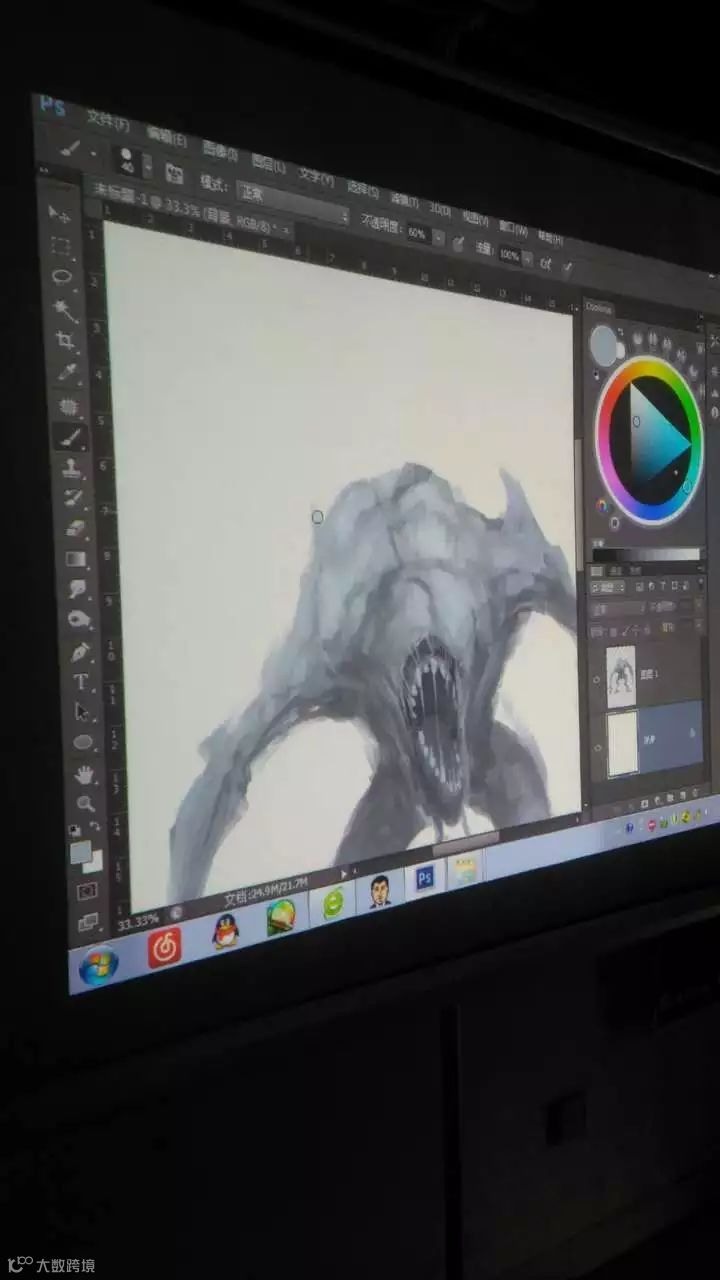Open the 图层(L) menu
This screenshot has height=1280, width=720.
269,162
